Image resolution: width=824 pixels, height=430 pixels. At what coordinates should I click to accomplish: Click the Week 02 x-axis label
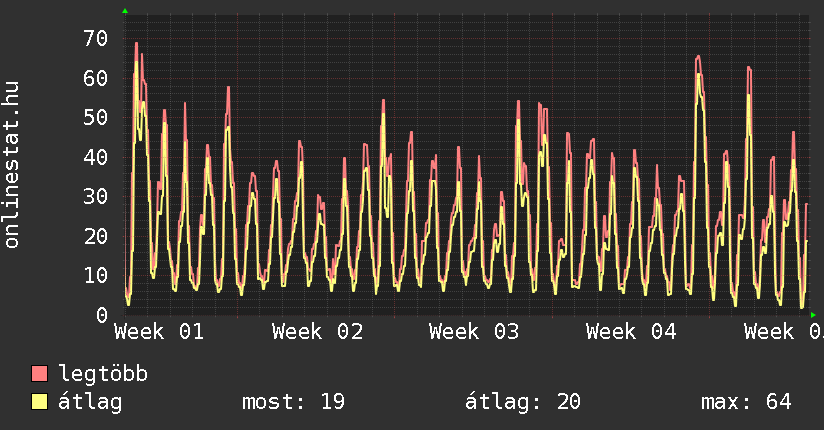click(x=317, y=332)
